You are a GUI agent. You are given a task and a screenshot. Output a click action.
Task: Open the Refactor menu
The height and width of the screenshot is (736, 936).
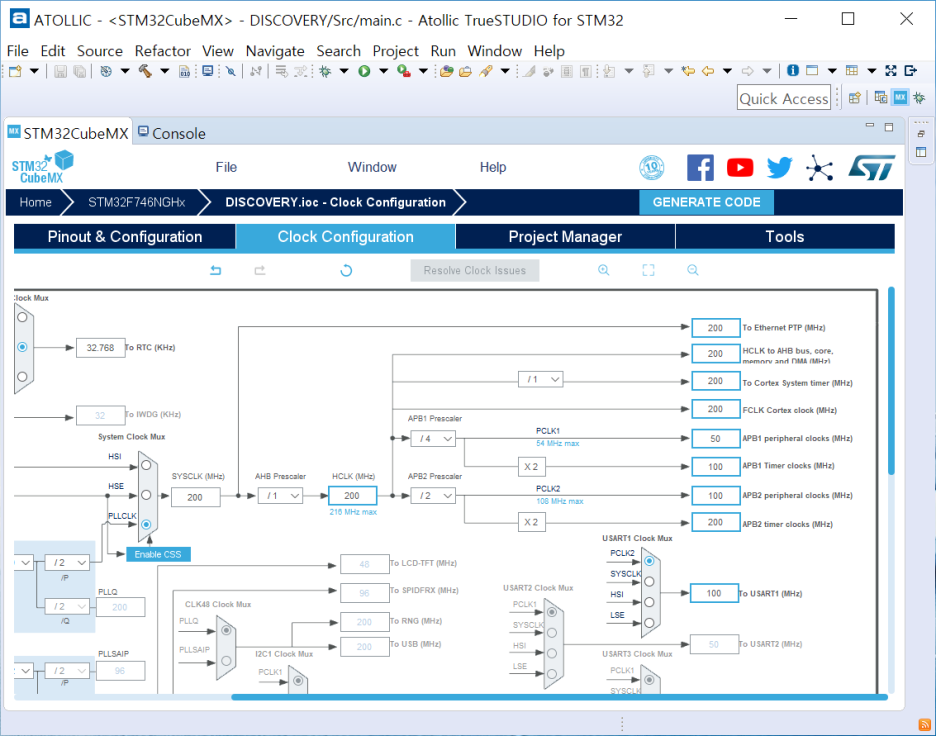[162, 51]
